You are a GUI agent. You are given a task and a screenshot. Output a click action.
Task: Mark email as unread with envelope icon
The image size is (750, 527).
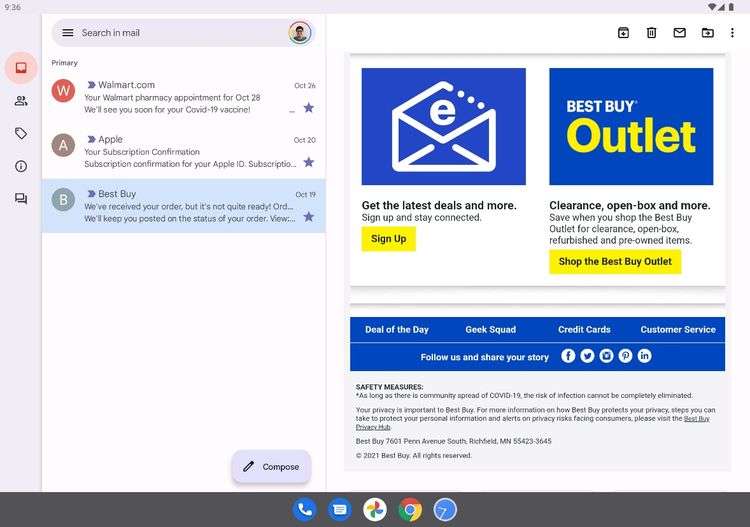coord(680,33)
